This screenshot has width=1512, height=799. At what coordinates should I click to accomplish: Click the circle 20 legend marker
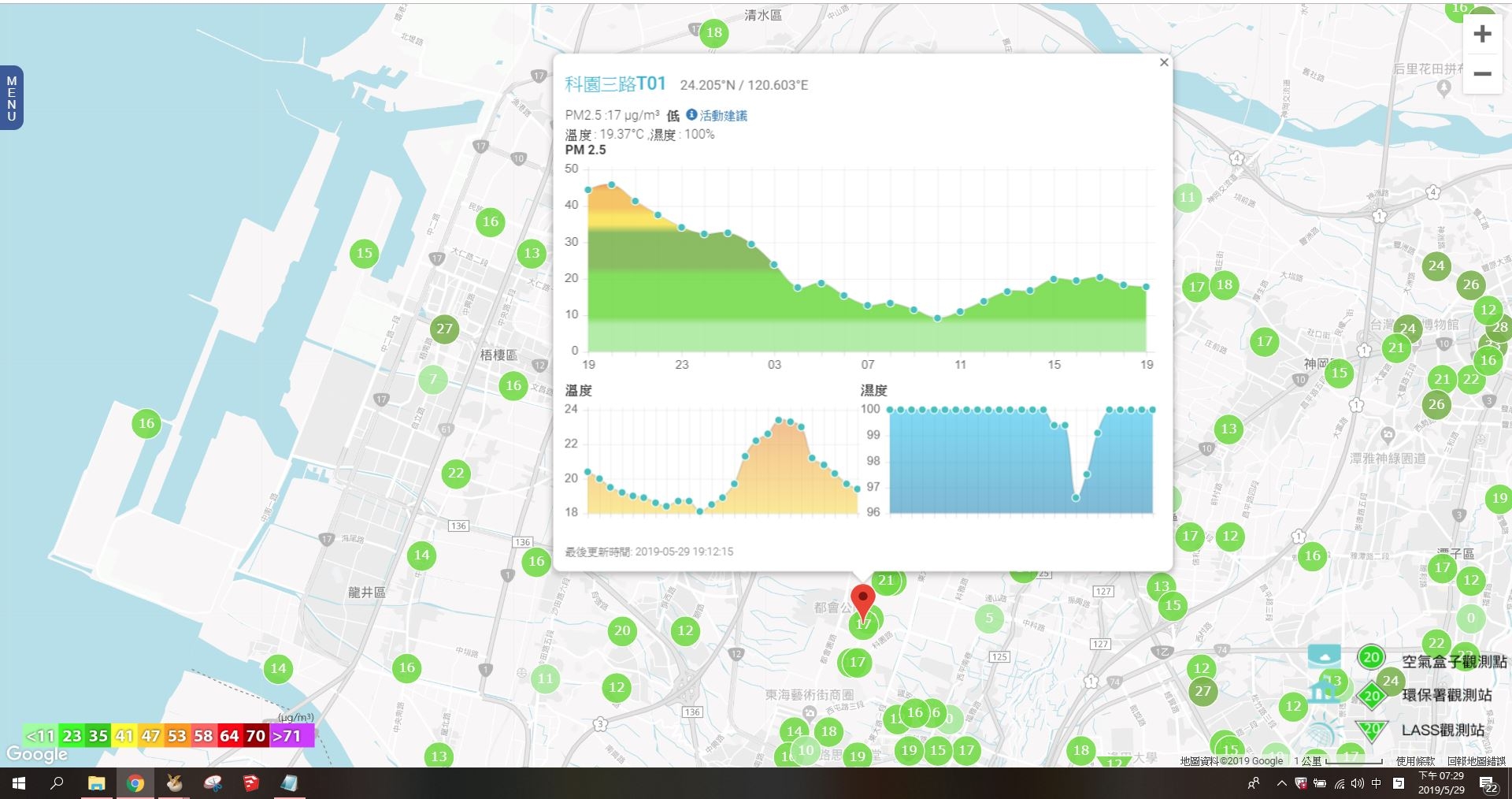(x=1371, y=657)
